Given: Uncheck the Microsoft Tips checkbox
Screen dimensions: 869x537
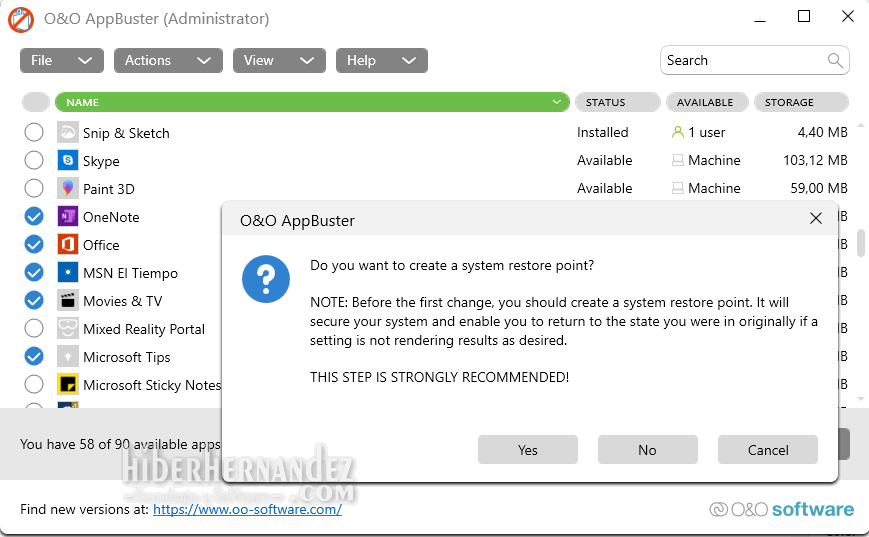Looking at the screenshot, I should 34,356.
